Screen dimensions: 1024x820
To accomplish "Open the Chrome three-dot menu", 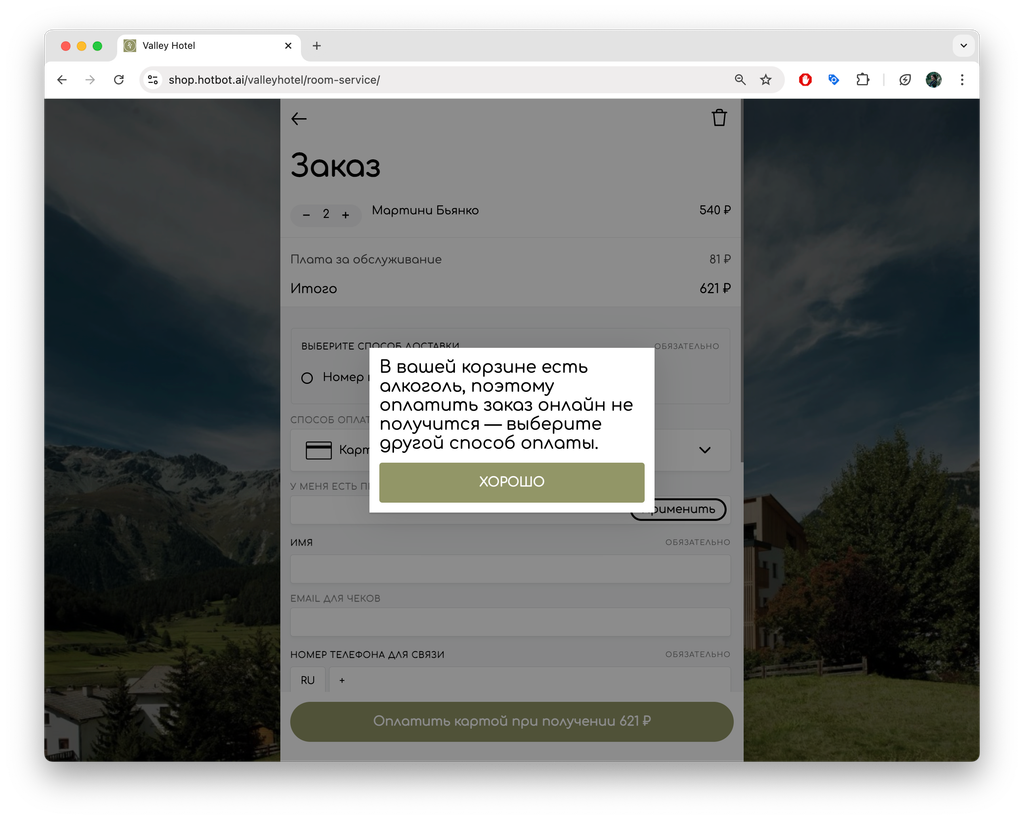I will (x=962, y=80).
